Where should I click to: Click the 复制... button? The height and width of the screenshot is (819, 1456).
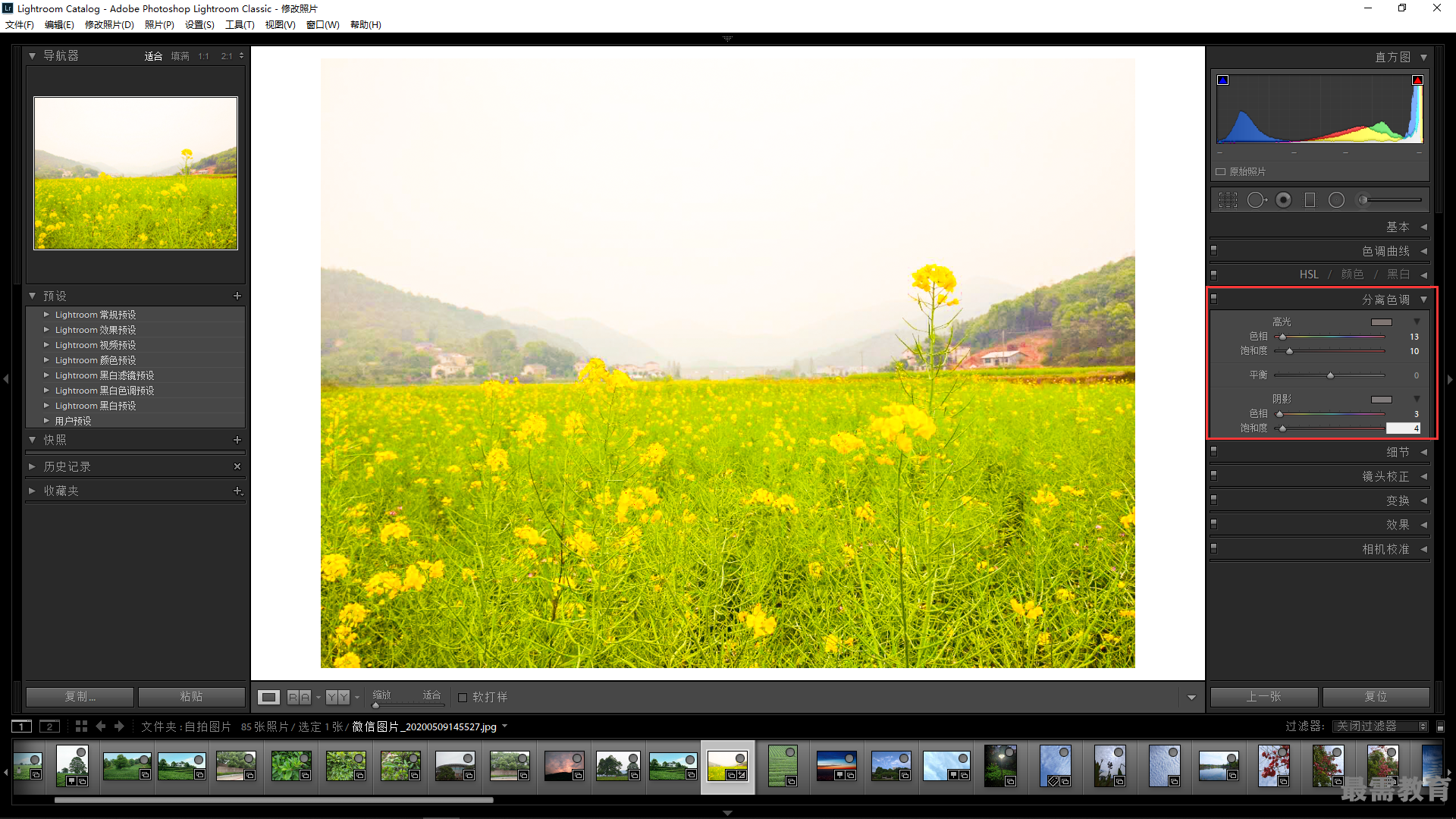(80, 697)
